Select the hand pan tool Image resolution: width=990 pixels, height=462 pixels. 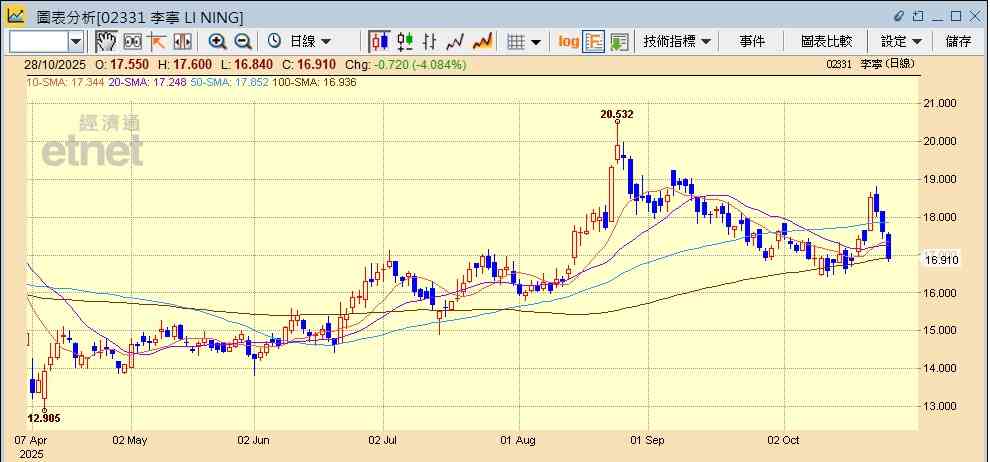(x=105, y=41)
